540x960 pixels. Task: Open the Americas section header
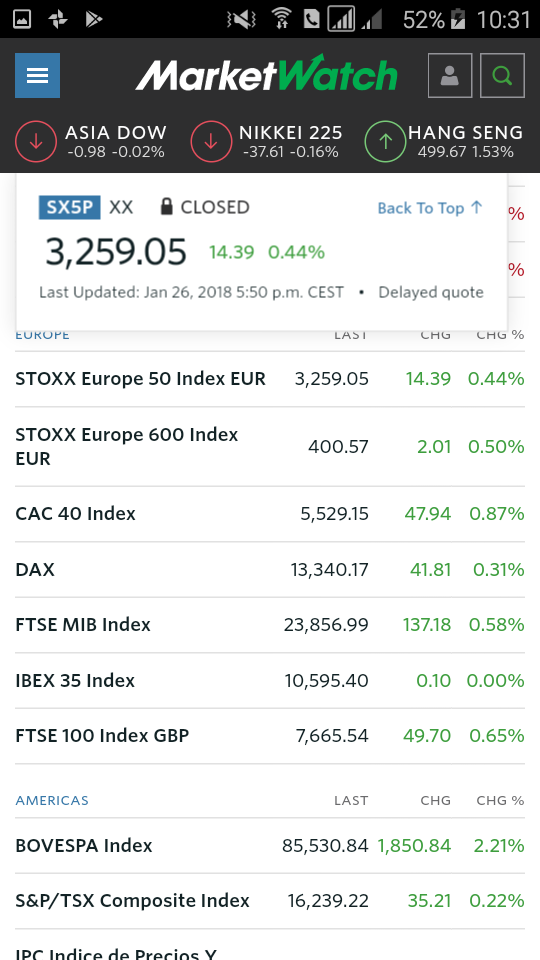pos(52,800)
